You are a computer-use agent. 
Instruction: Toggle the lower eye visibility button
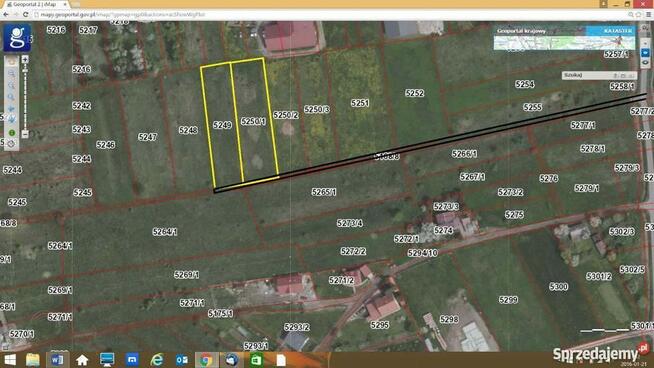pos(645,63)
